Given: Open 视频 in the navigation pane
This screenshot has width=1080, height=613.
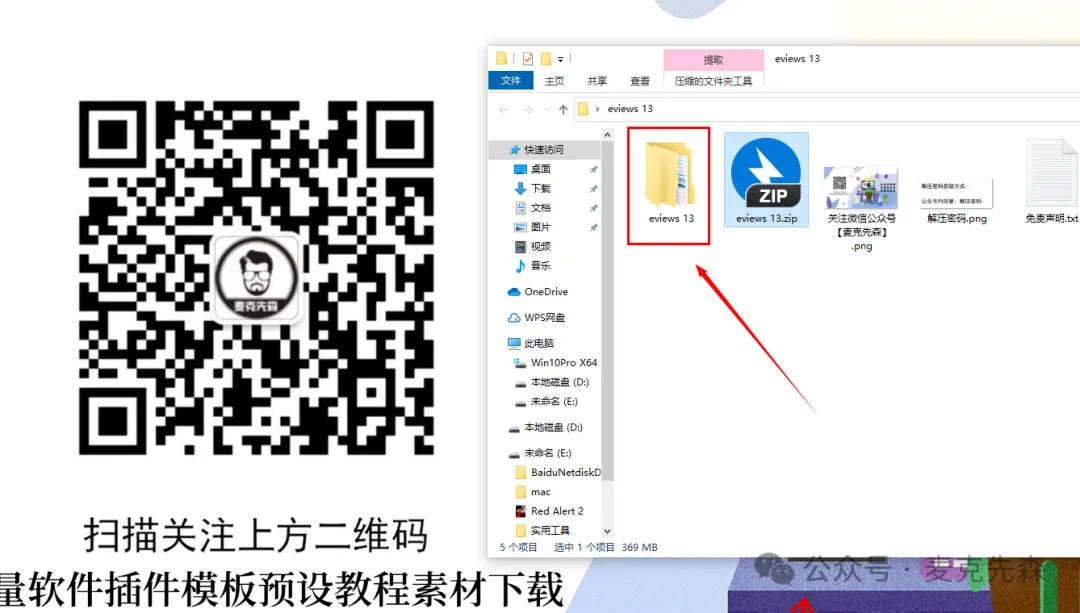Looking at the screenshot, I should pos(541,246).
